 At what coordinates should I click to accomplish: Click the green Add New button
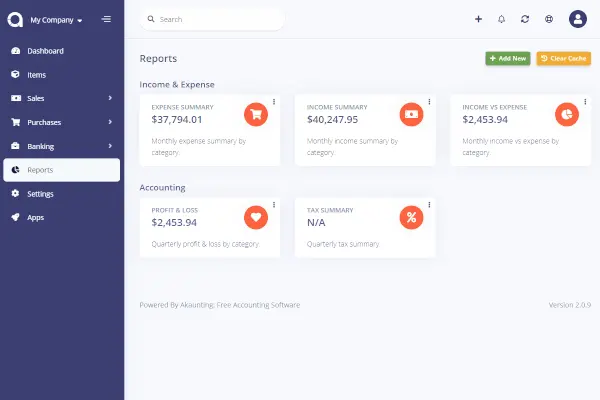[x=507, y=59]
